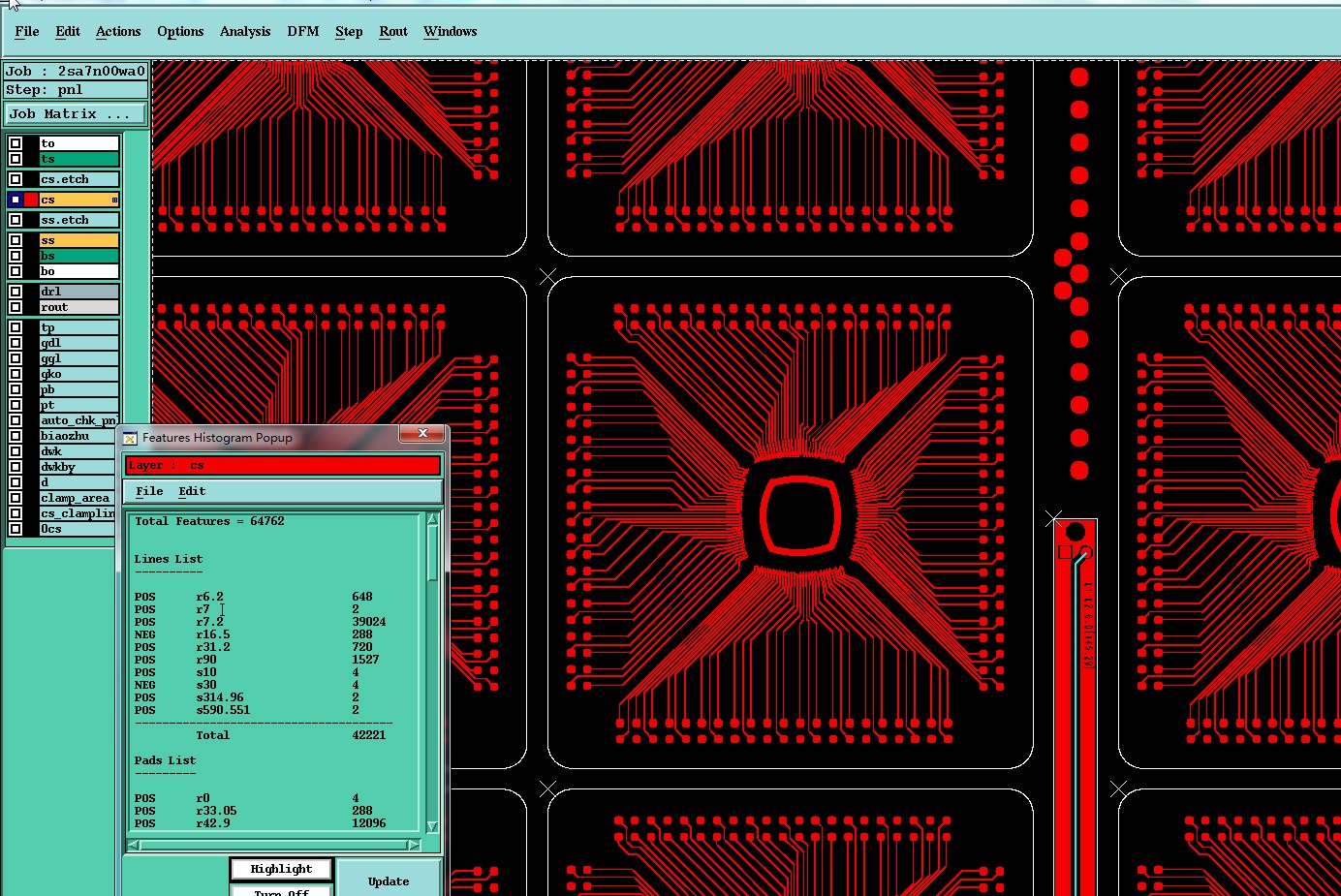Select the 0cs layer name
1341x896 pixels.
pyautogui.click(x=78, y=529)
